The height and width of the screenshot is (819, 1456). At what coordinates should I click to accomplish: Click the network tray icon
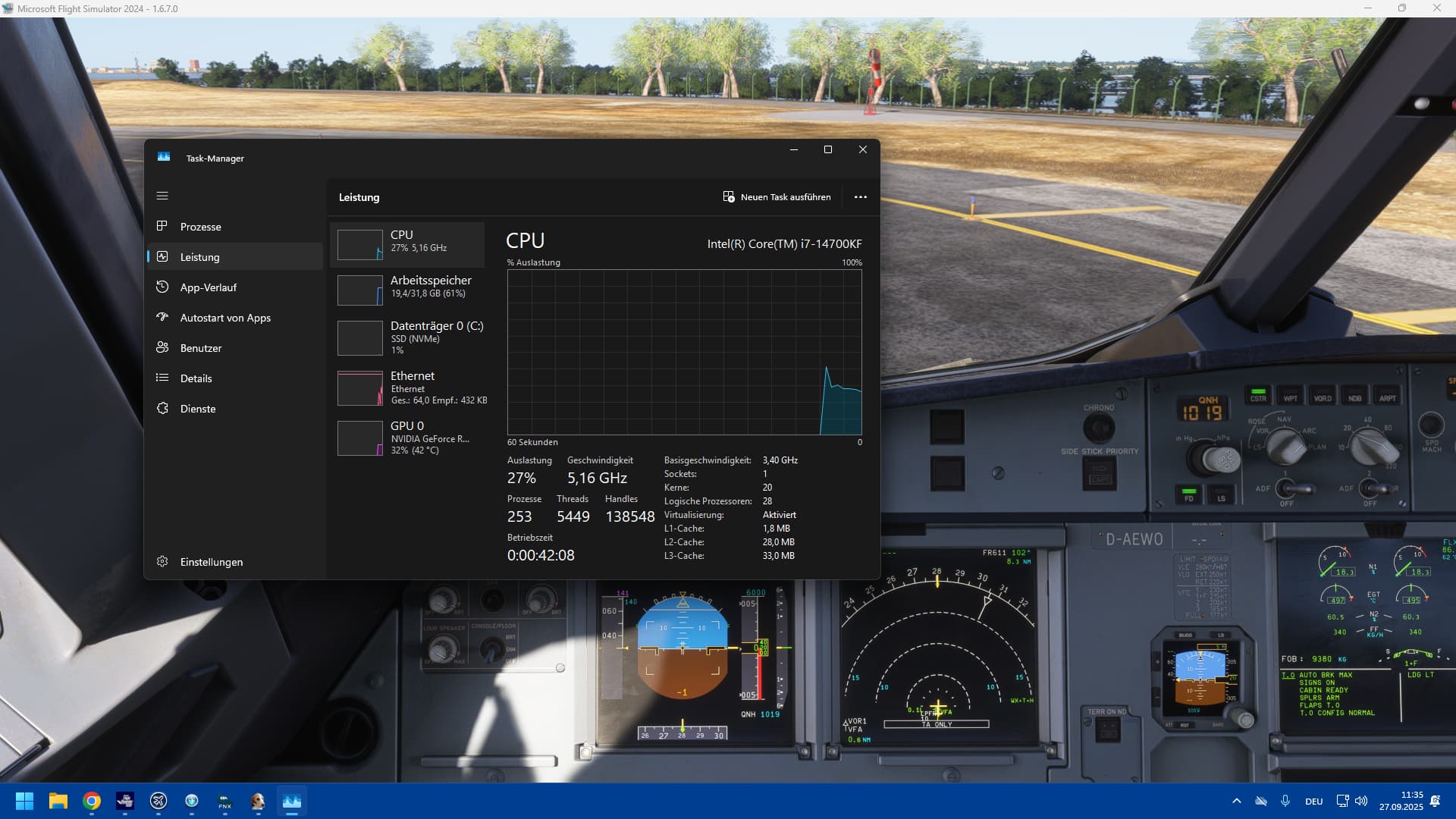coord(1342,801)
